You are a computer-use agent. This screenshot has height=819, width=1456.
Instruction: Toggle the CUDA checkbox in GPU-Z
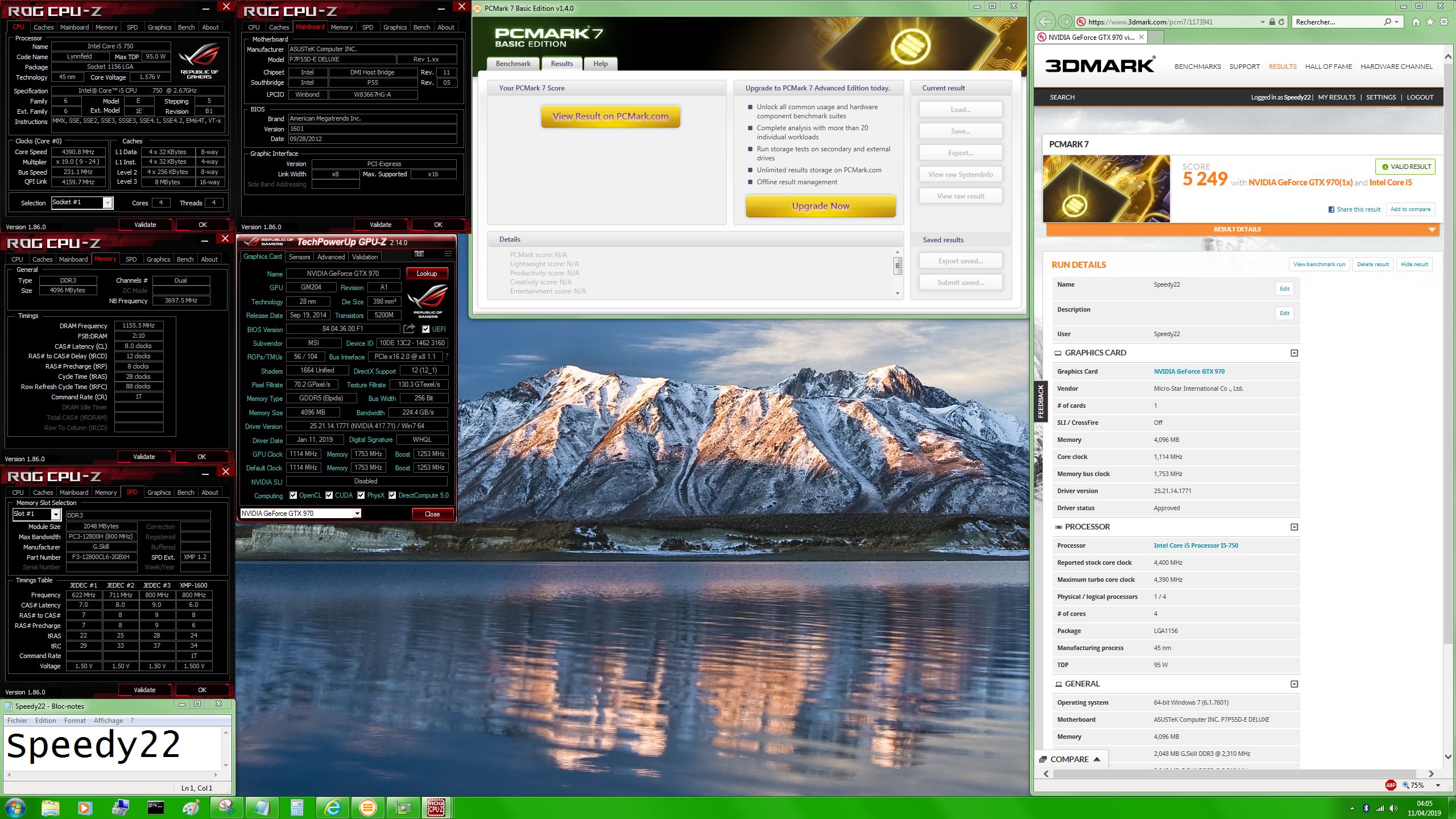click(329, 495)
